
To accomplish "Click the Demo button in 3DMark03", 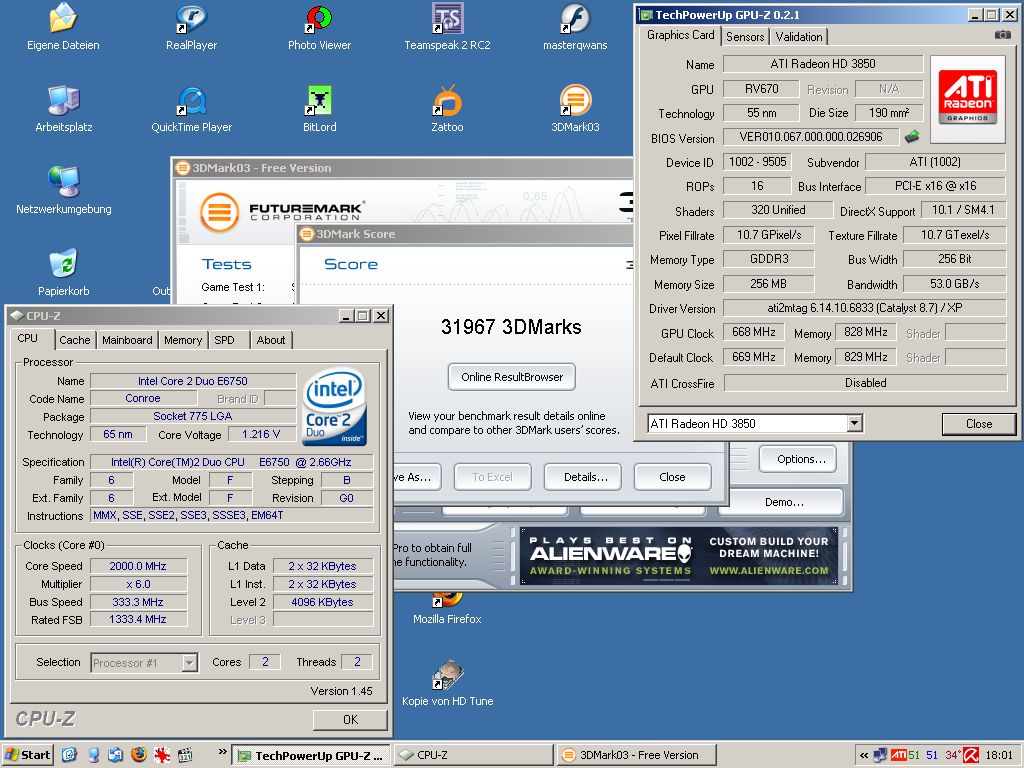I will click(784, 502).
